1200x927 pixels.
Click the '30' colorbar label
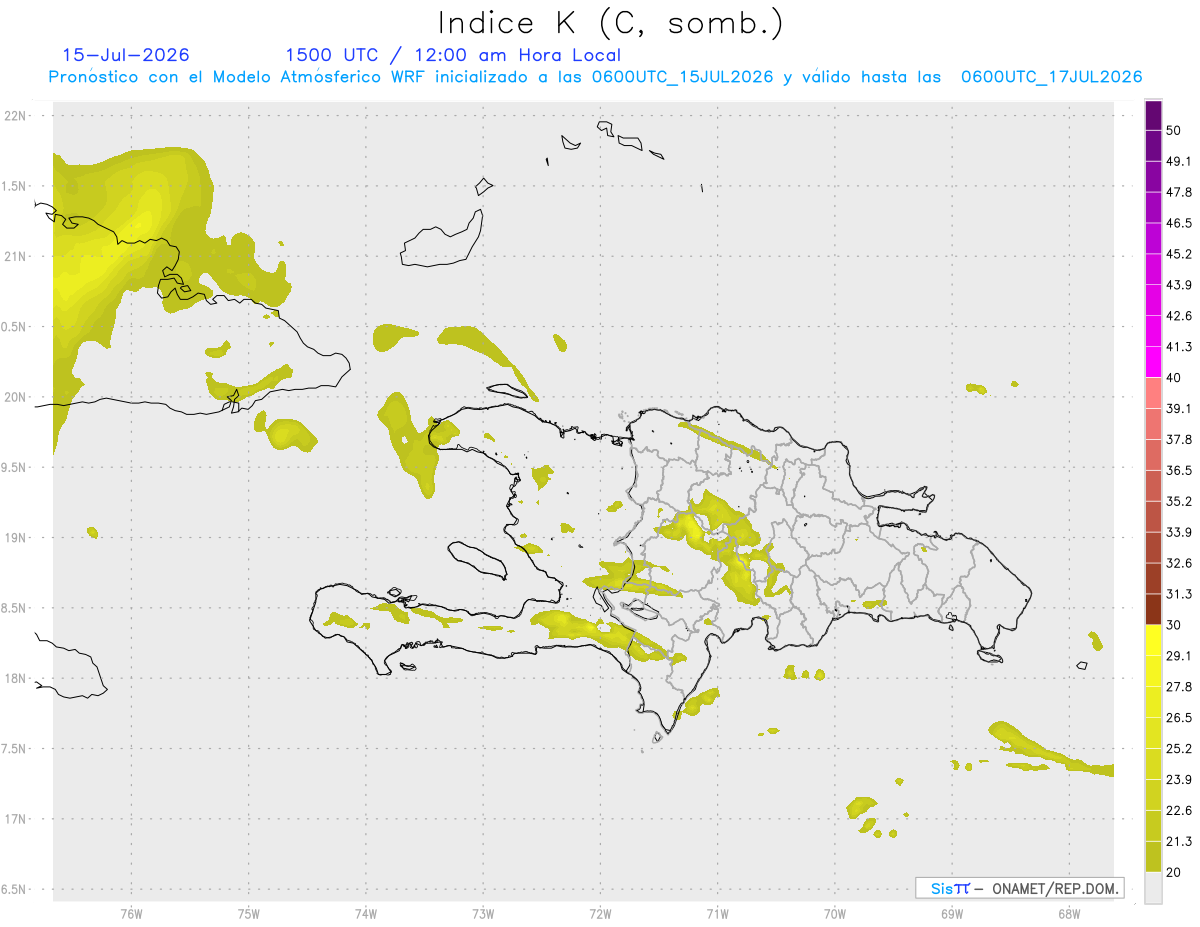tap(1174, 625)
